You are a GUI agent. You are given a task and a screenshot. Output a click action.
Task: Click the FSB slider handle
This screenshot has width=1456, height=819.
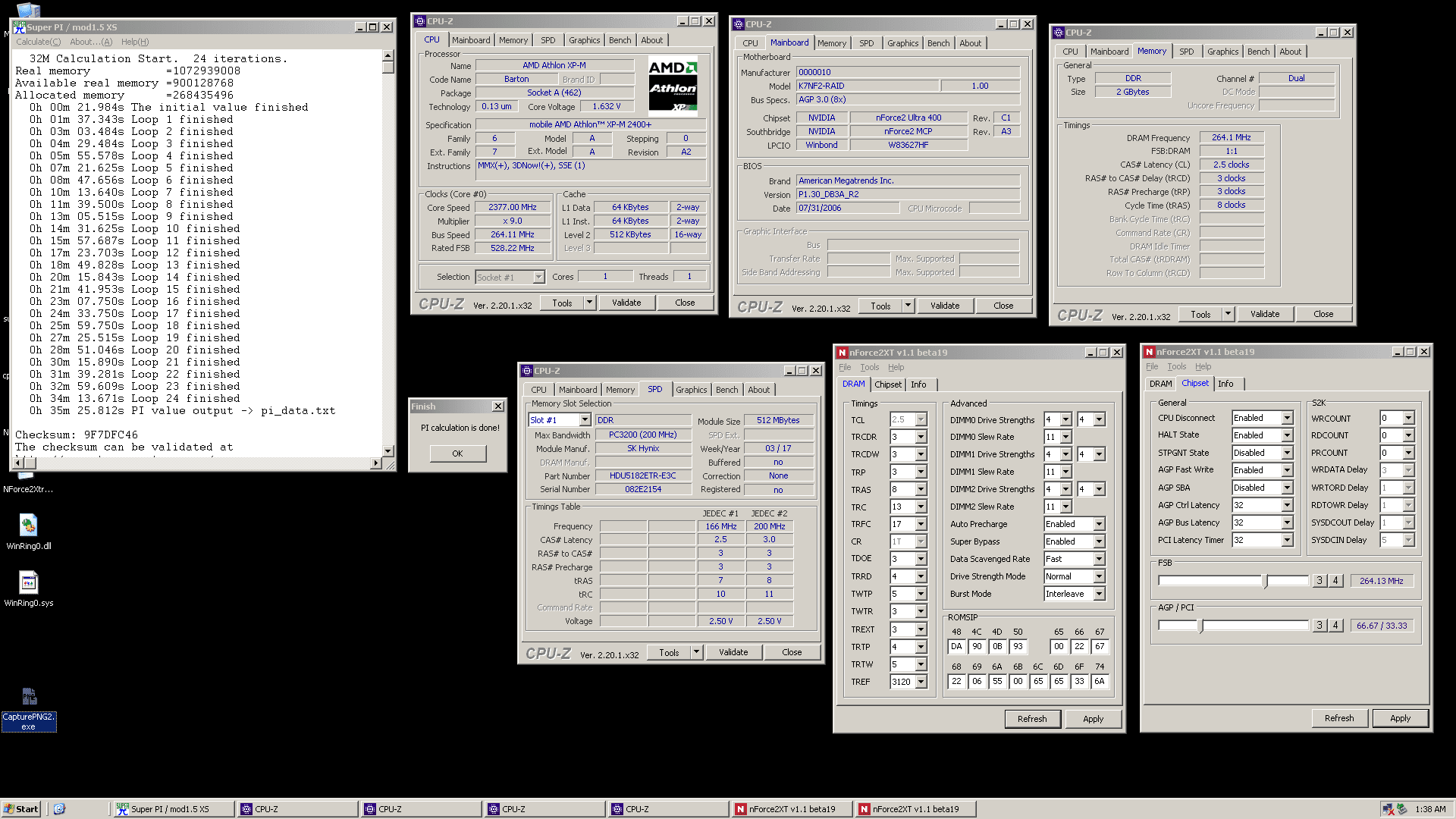click(x=1265, y=581)
